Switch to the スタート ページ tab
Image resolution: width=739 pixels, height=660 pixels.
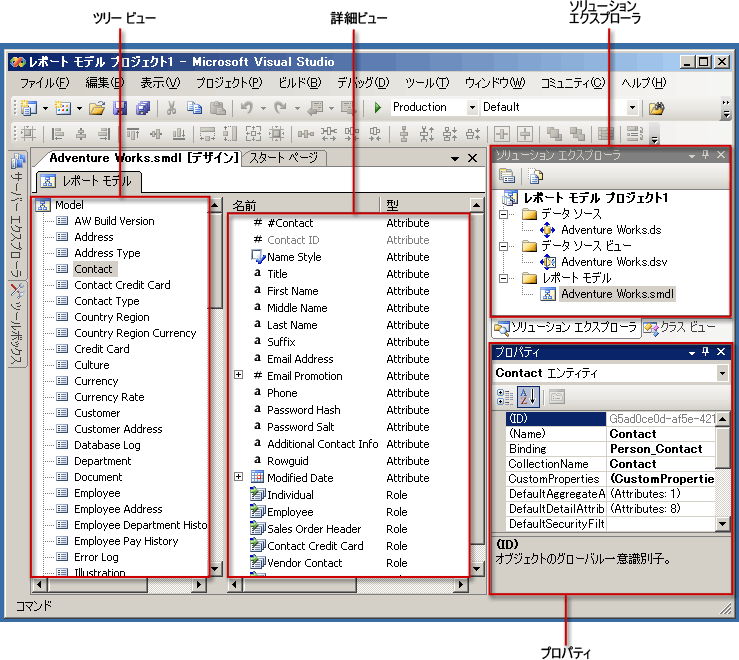point(283,158)
